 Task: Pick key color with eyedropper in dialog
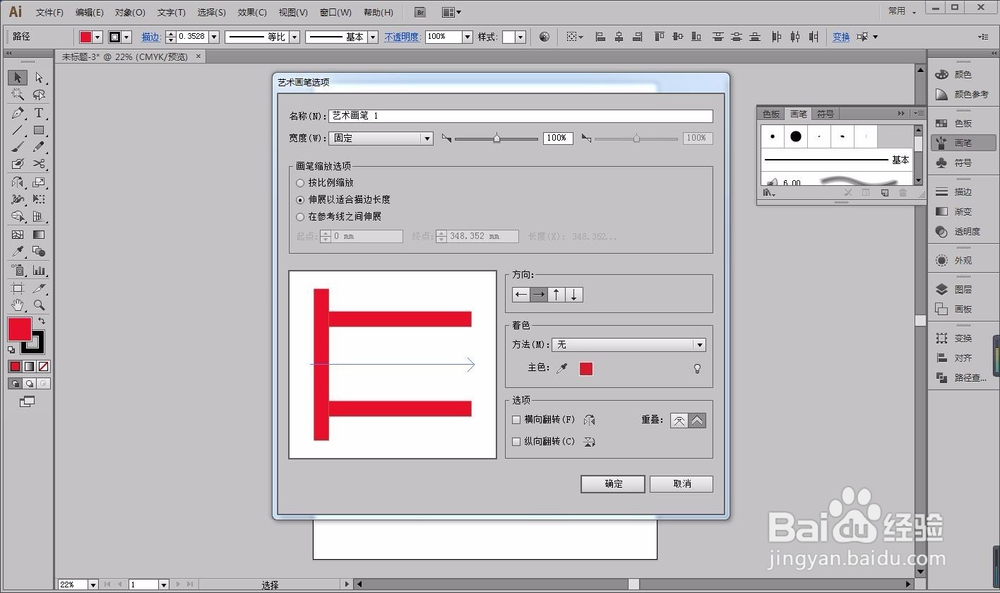point(562,368)
